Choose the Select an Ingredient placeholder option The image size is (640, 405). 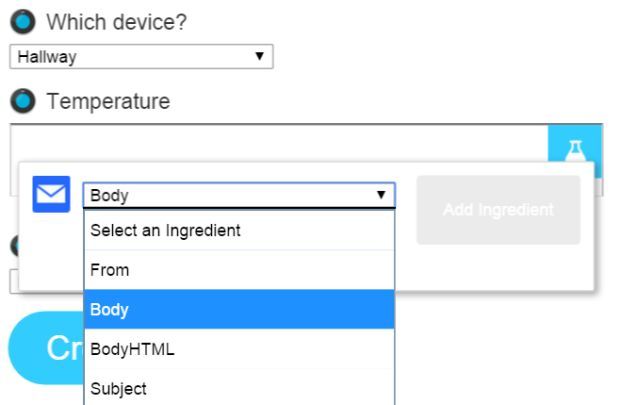tap(238, 230)
